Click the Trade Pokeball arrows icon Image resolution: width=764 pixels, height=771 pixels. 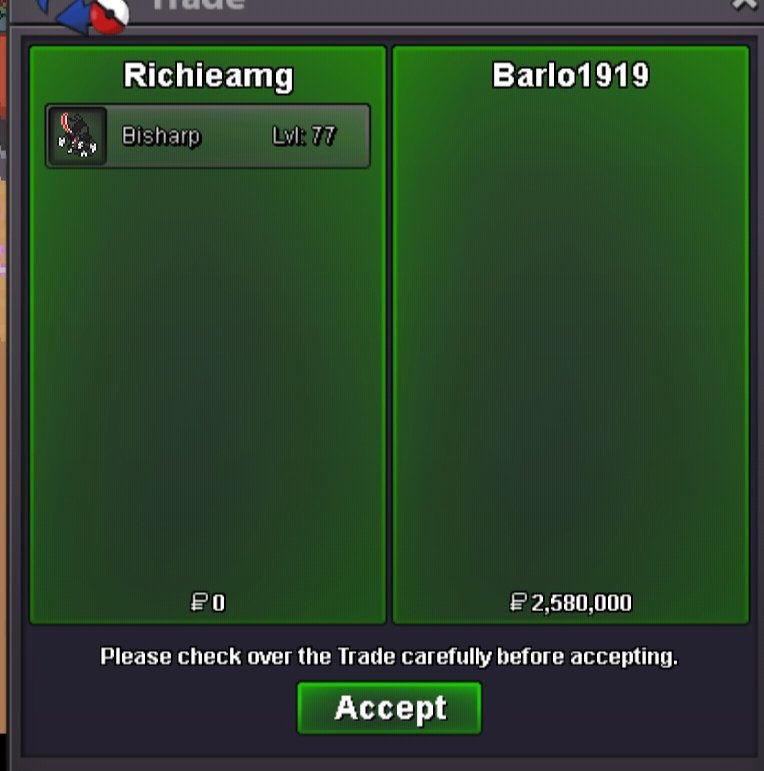click(86, 14)
